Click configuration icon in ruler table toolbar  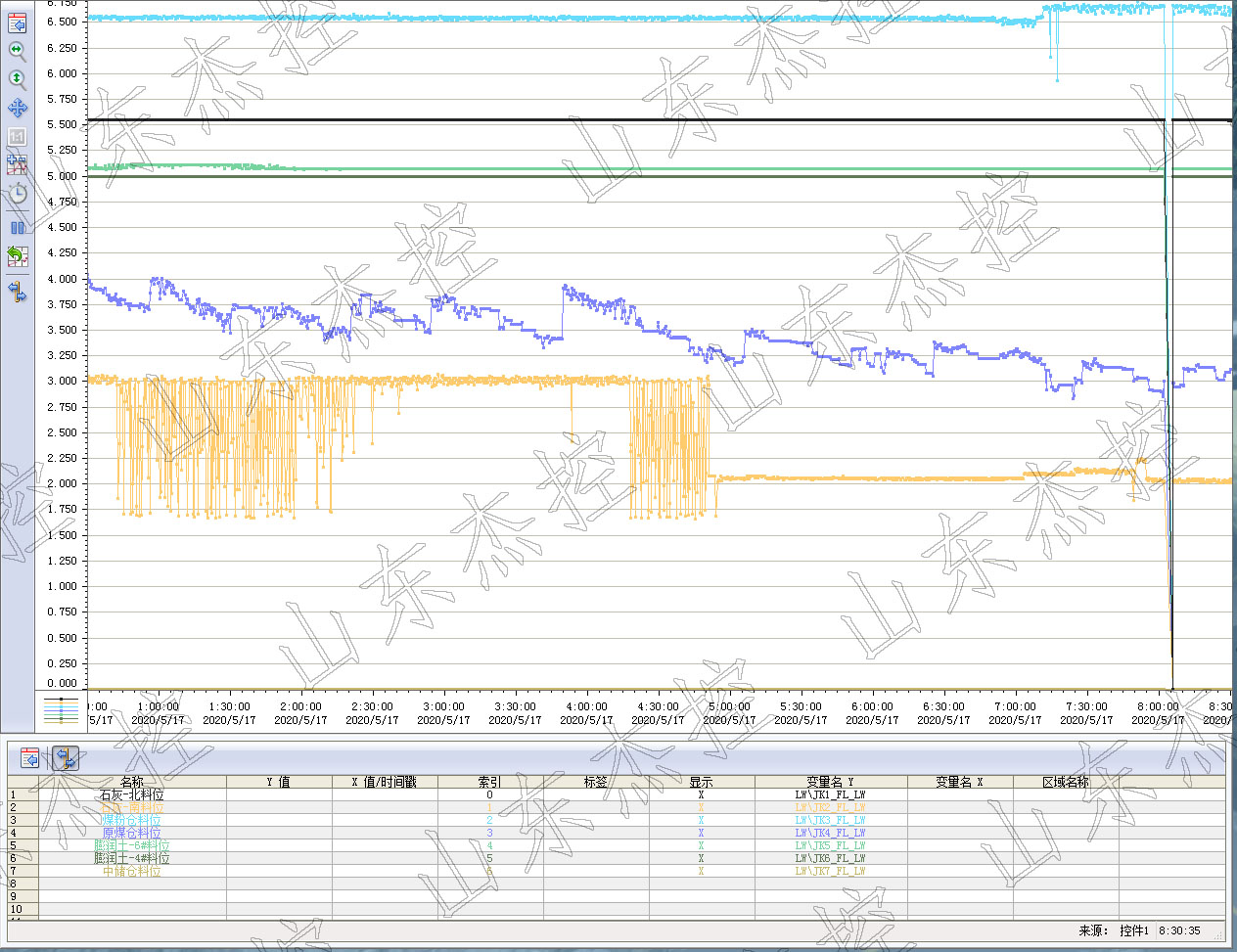(30, 757)
